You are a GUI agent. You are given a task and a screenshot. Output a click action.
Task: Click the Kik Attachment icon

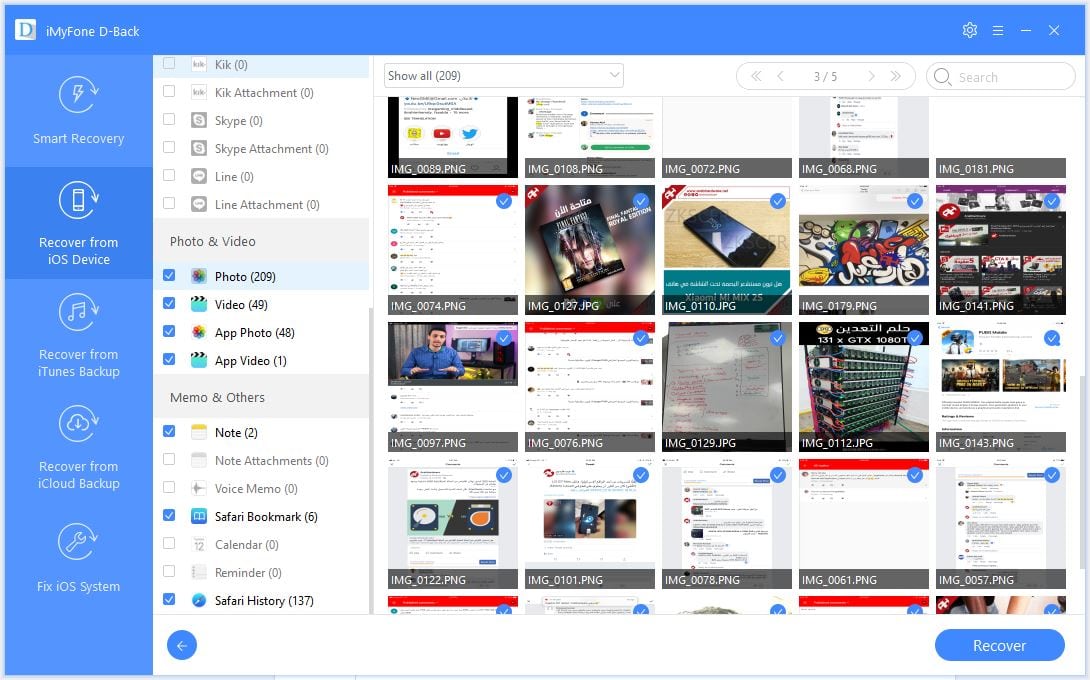(199, 92)
